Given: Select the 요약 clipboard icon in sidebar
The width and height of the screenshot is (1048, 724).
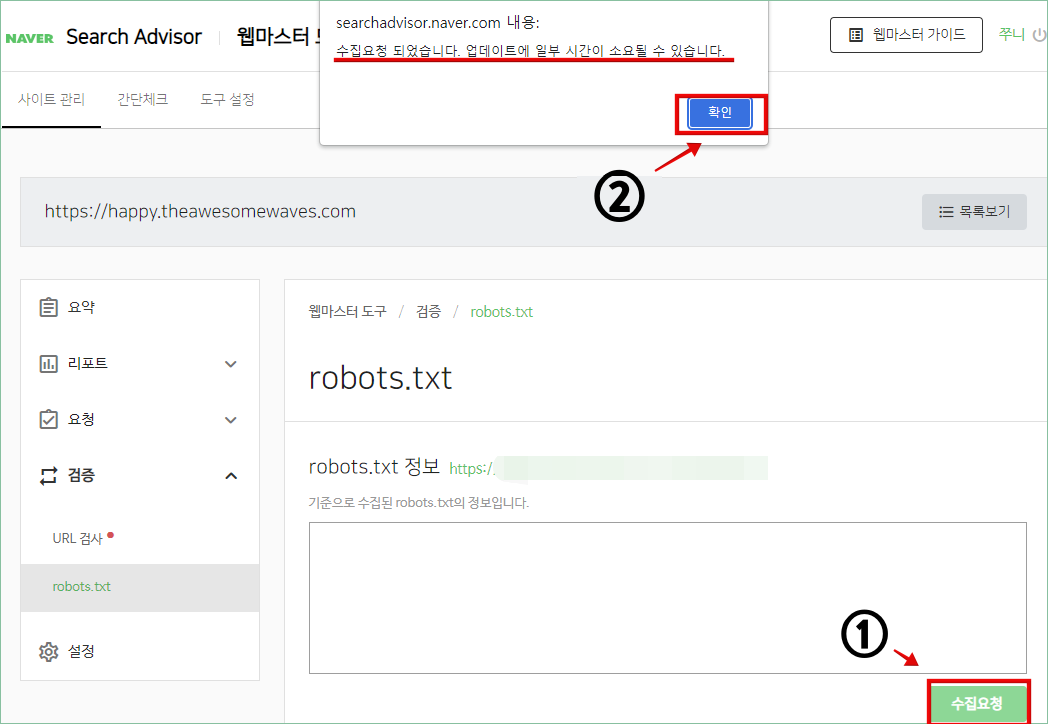Looking at the screenshot, I should coord(48,307).
